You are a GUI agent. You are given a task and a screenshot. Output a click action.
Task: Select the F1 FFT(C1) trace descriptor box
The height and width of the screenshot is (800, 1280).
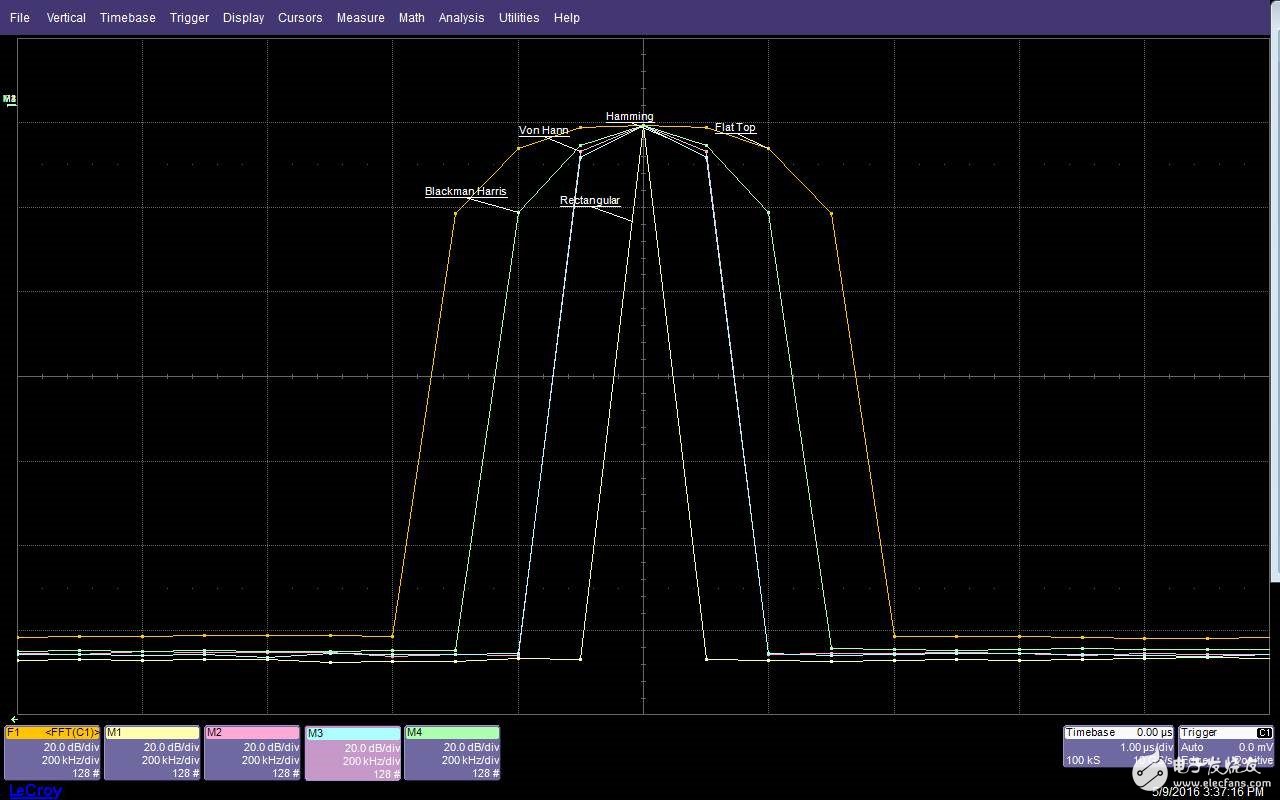click(x=53, y=753)
